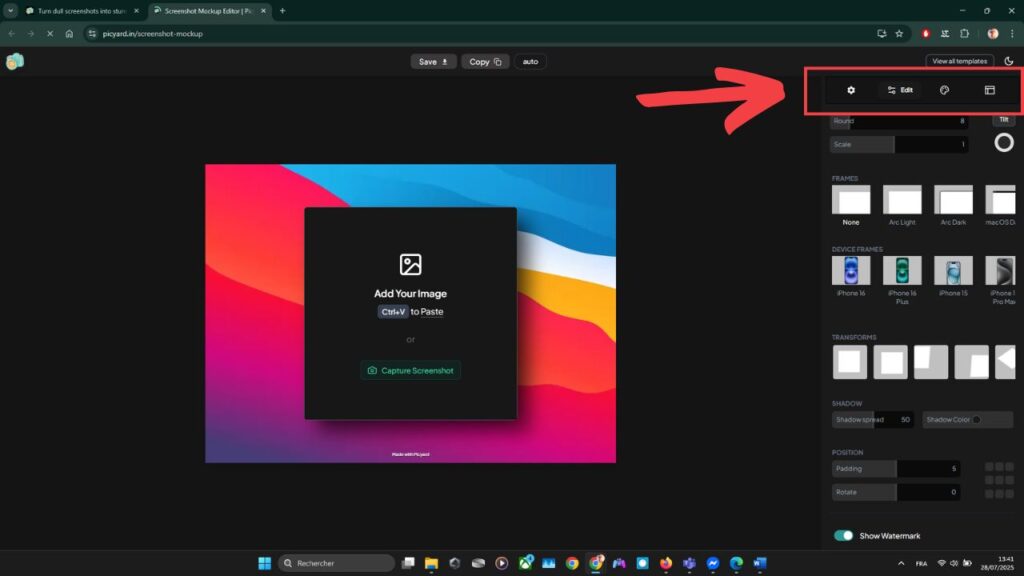
Task: Open Microsoft Edge from the taskbar
Action: pos(736,563)
